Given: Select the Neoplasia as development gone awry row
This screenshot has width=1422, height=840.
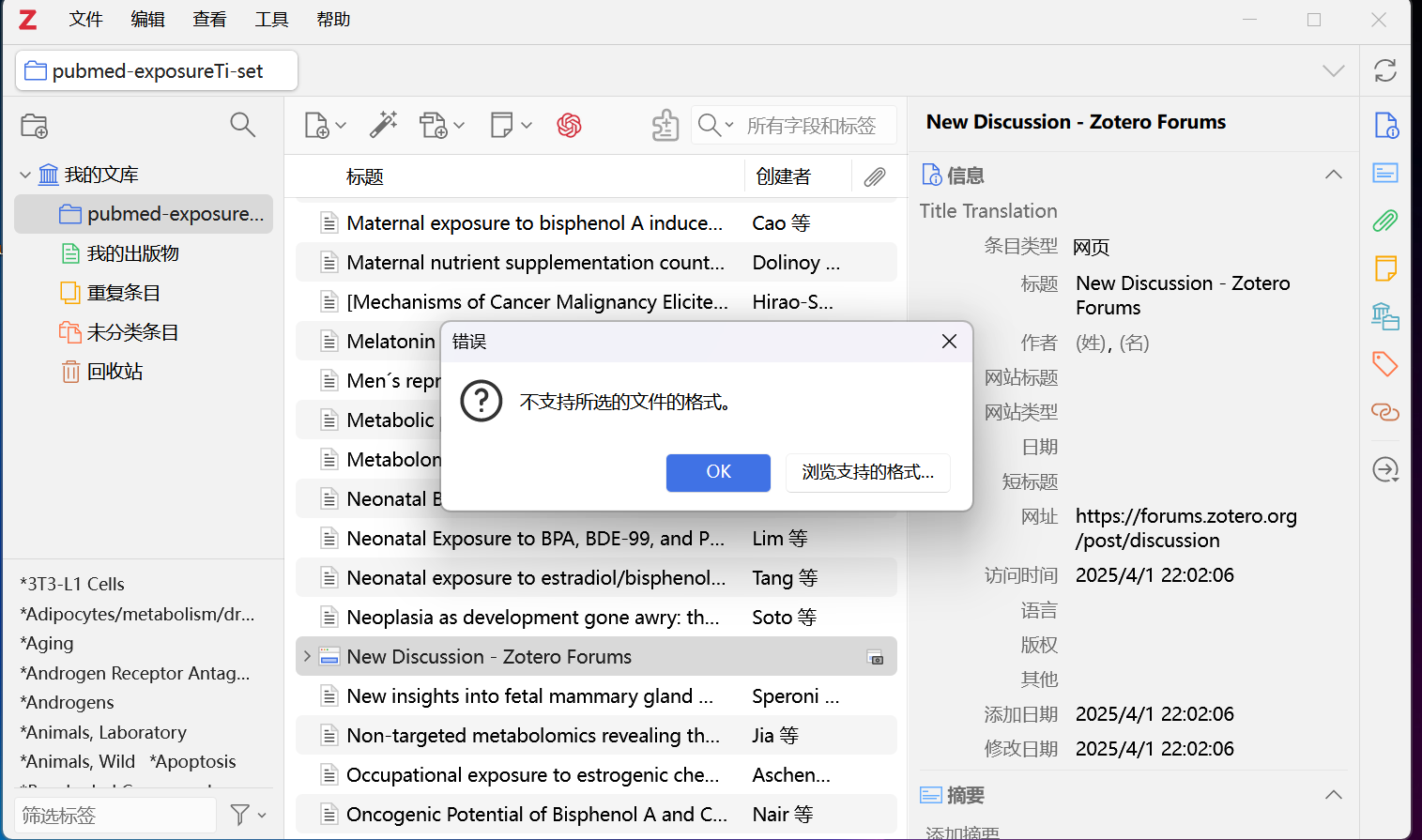Looking at the screenshot, I should point(596,618).
